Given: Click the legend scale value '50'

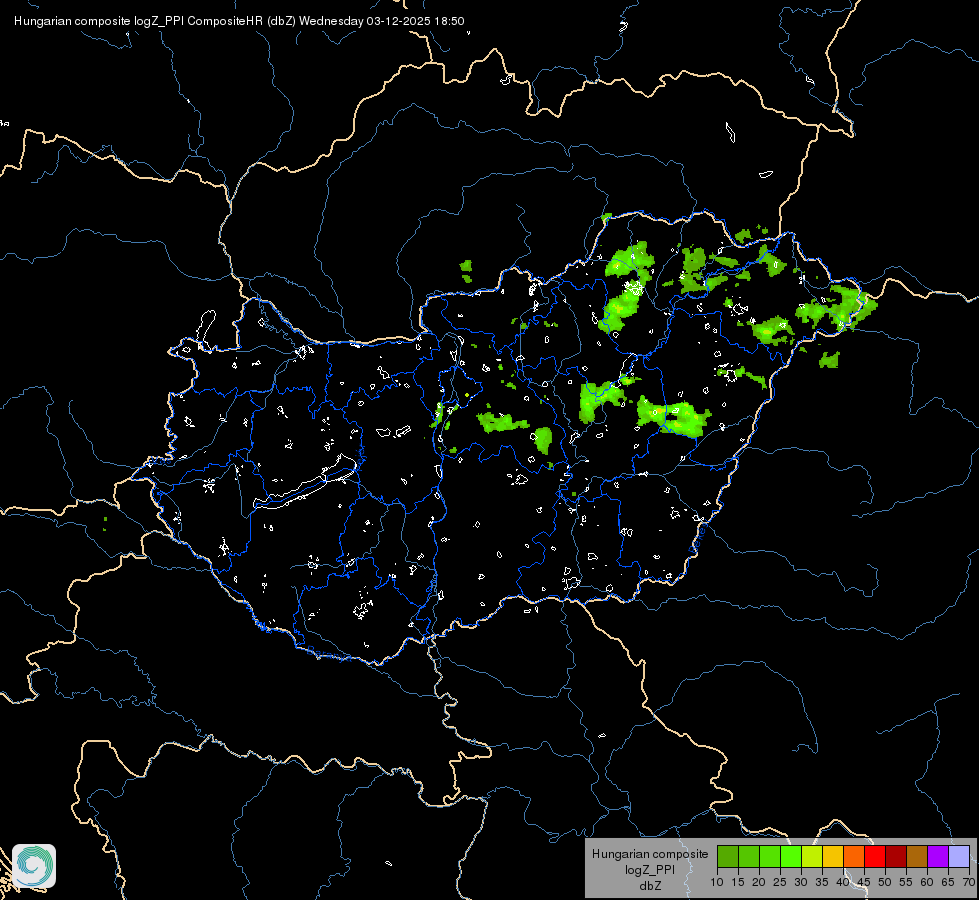Looking at the screenshot, I should point(885,882).
